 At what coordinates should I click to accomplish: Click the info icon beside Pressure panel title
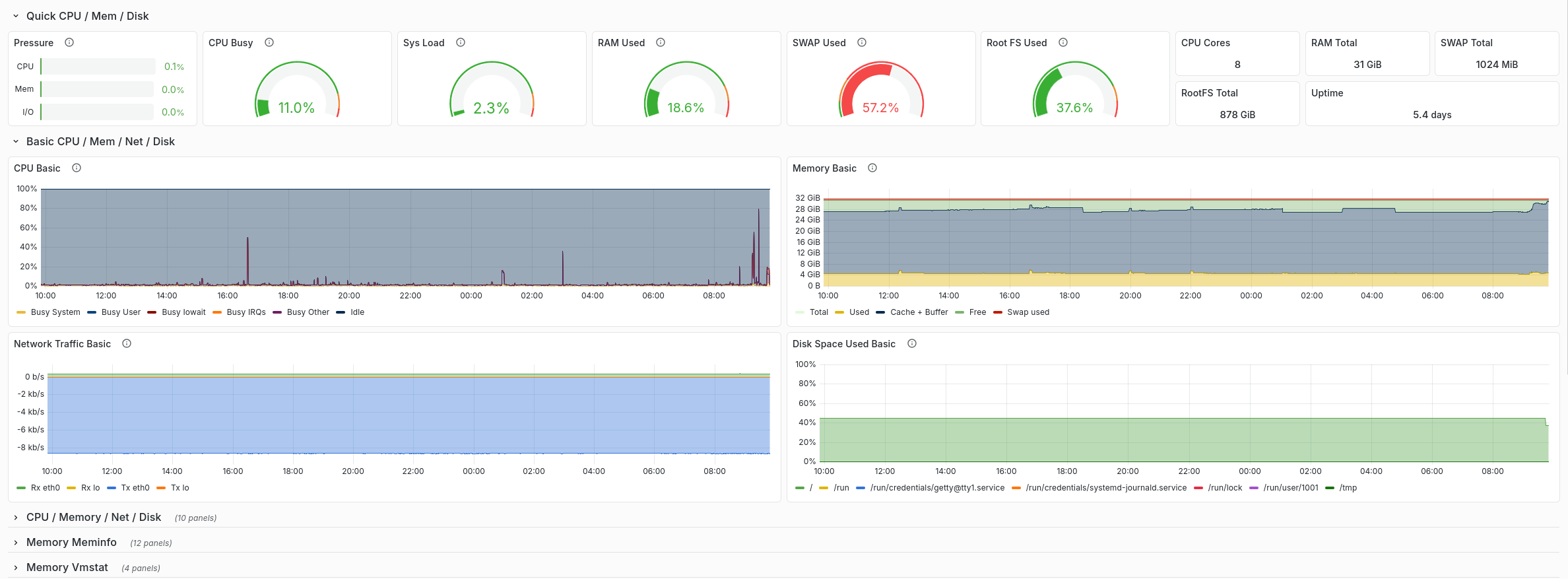pyautogui.click(x=69, y=42)
